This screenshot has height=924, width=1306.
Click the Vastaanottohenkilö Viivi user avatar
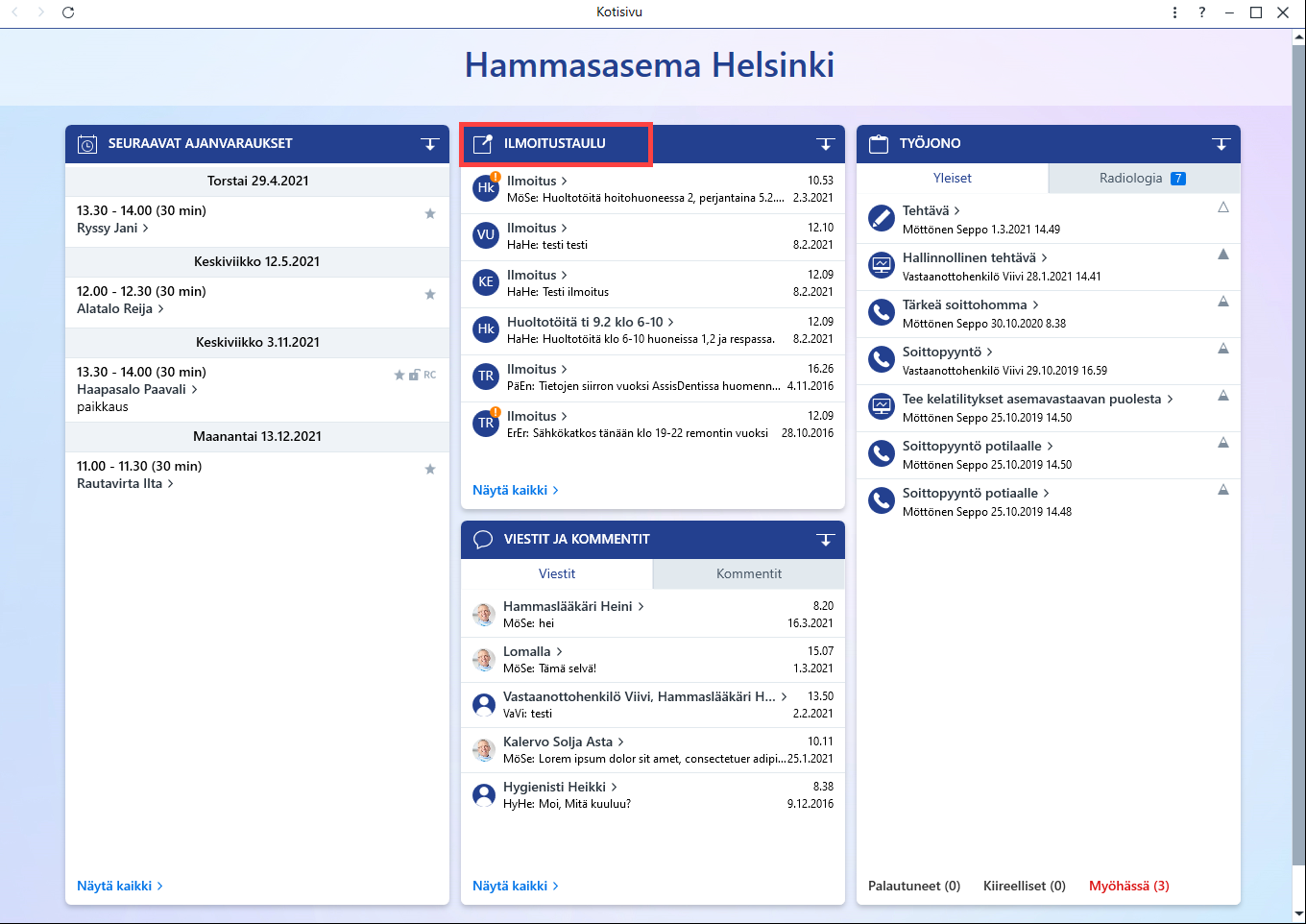point(484,705)
